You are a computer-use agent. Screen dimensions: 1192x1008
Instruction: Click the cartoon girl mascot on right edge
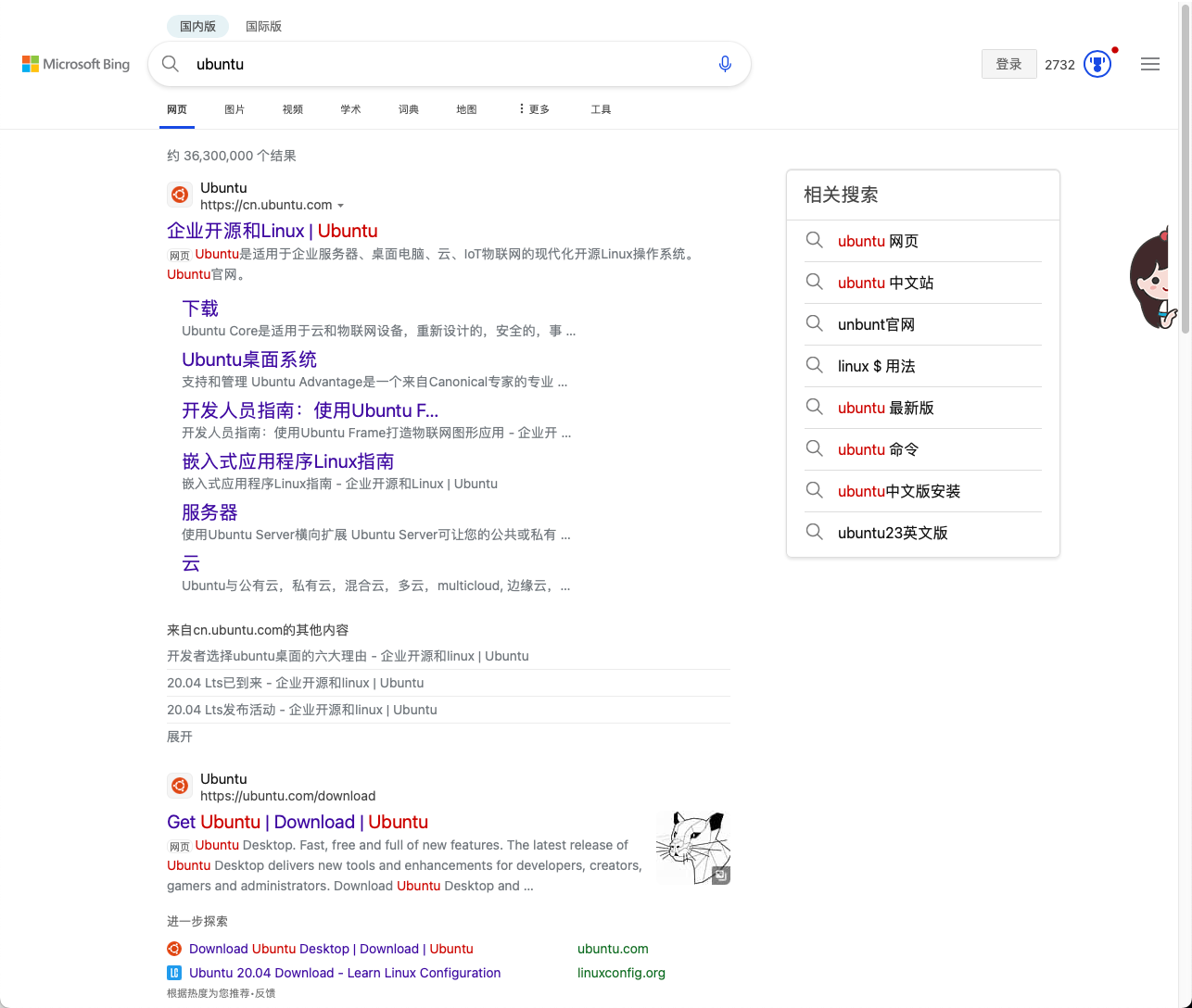[1154, 278]
